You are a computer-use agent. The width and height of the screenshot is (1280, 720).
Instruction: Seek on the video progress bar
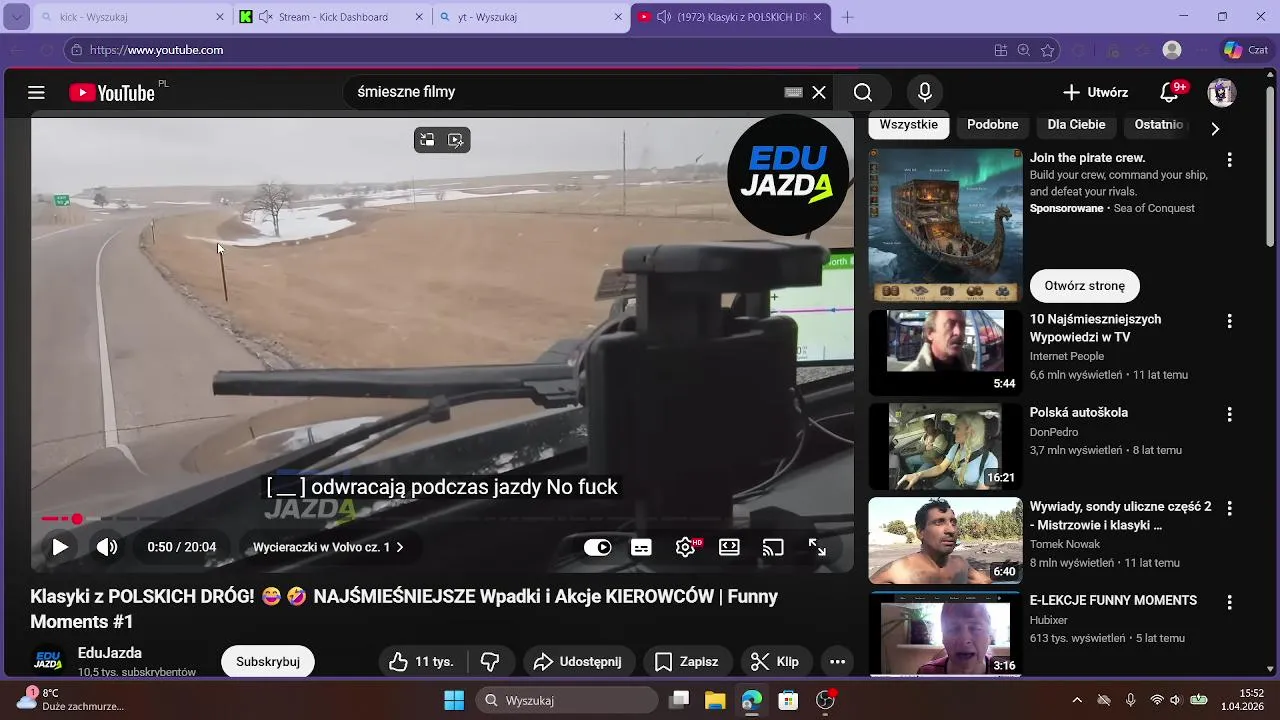tap(442, 519)
